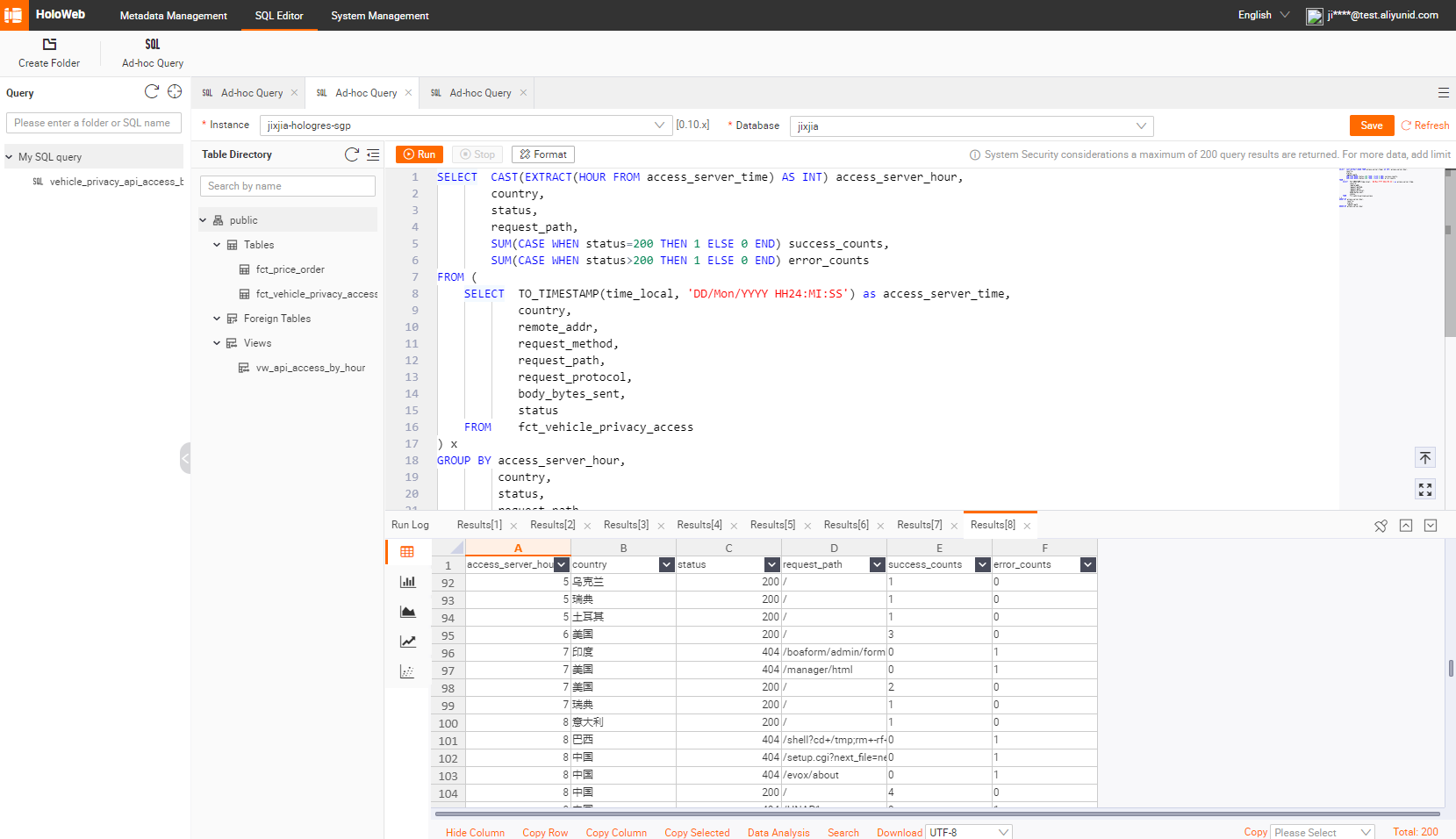Click the HoloWeb logo icon

point(14,15)
